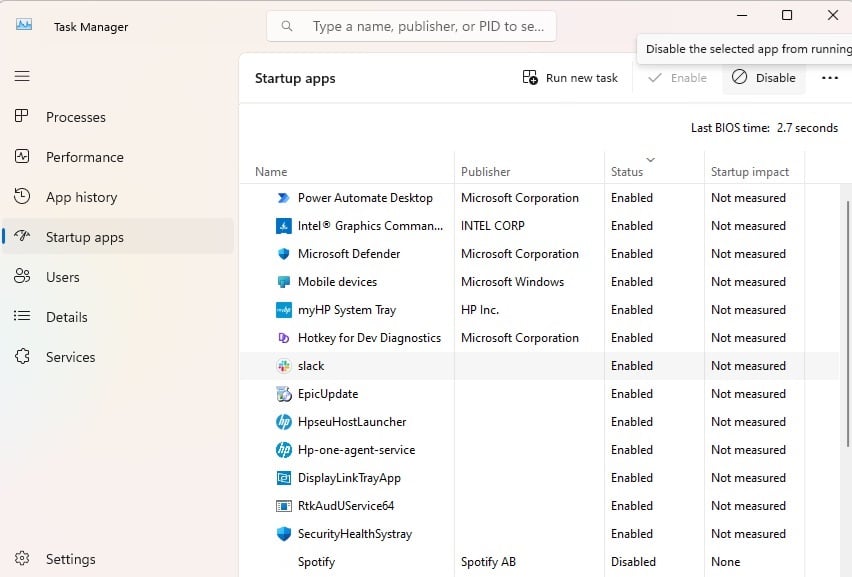This screenshot has width=852, height=577.
Task: Click the App history clock icon
Action: pyautogui.click(x=22, y=196)
